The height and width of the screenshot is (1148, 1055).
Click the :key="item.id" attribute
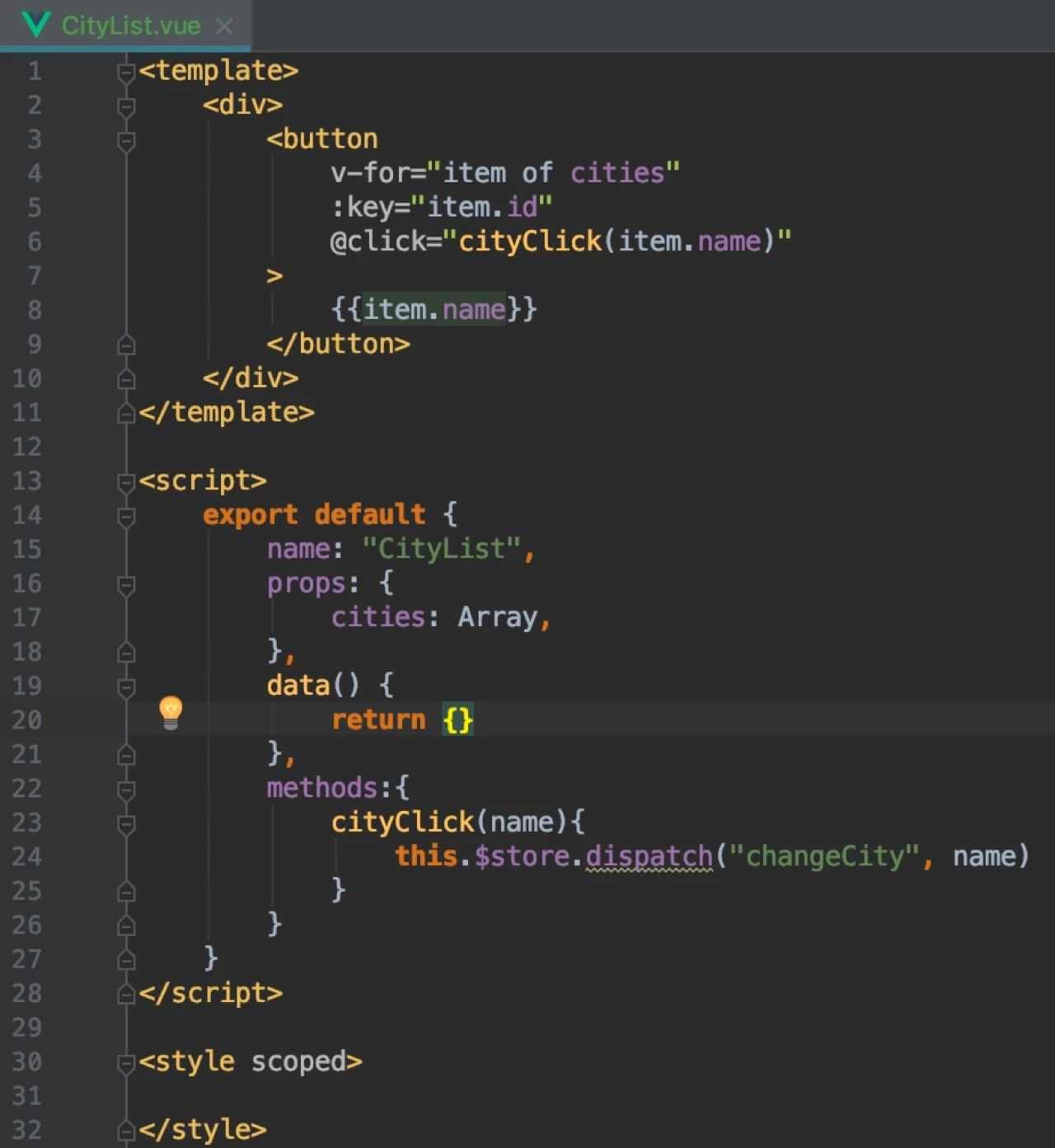[441, 207]
